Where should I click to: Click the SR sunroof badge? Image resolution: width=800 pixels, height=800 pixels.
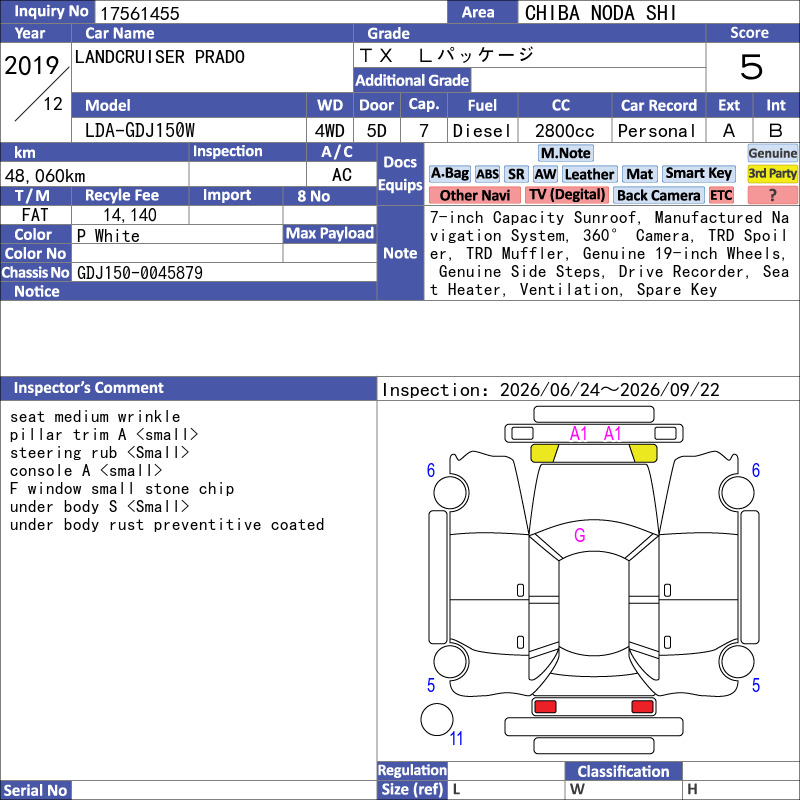point(516,174)
